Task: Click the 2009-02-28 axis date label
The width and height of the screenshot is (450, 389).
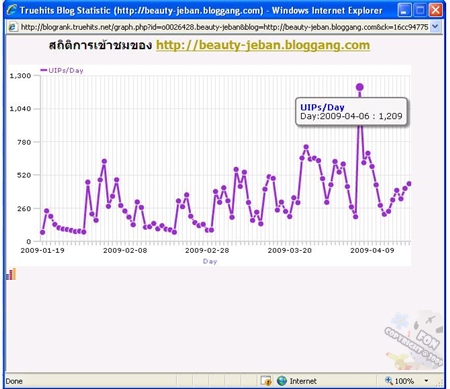Action: [207, 250]
